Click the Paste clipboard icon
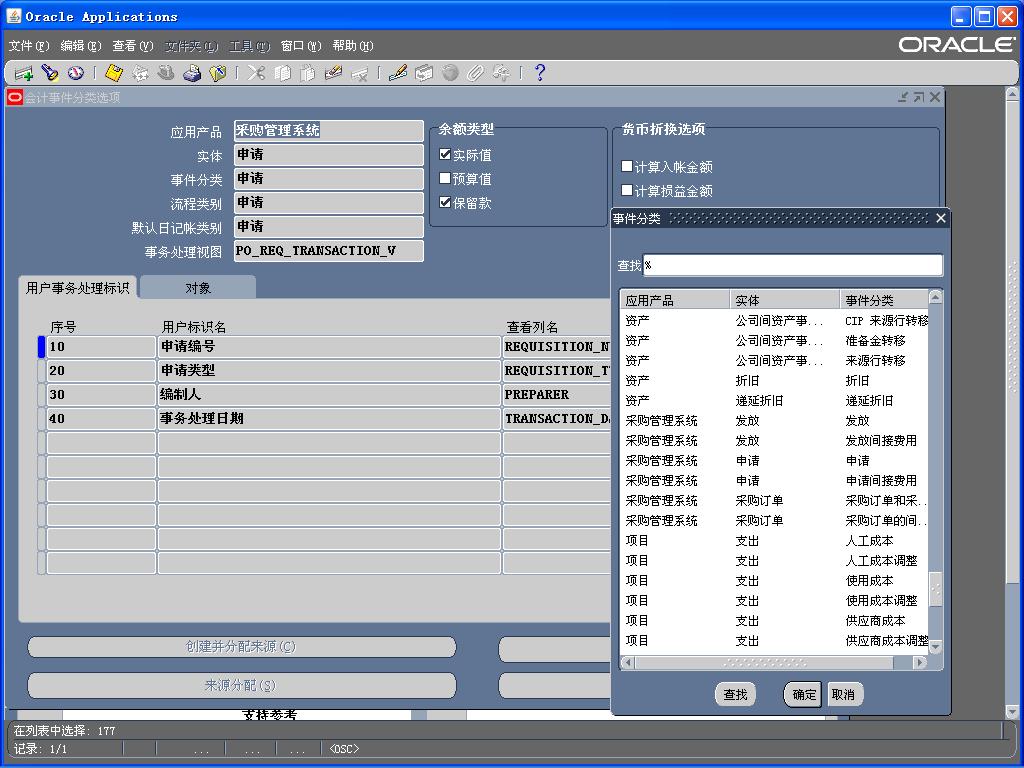 pos(308,73)
